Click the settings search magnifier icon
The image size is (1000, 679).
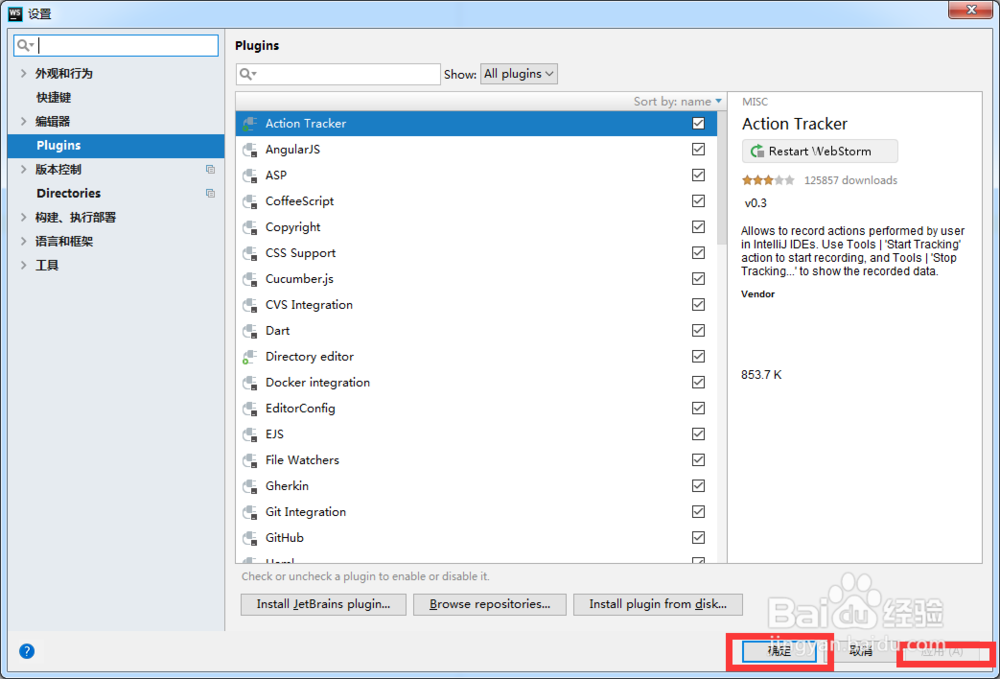pyautogui.click(x=25, y=45)
